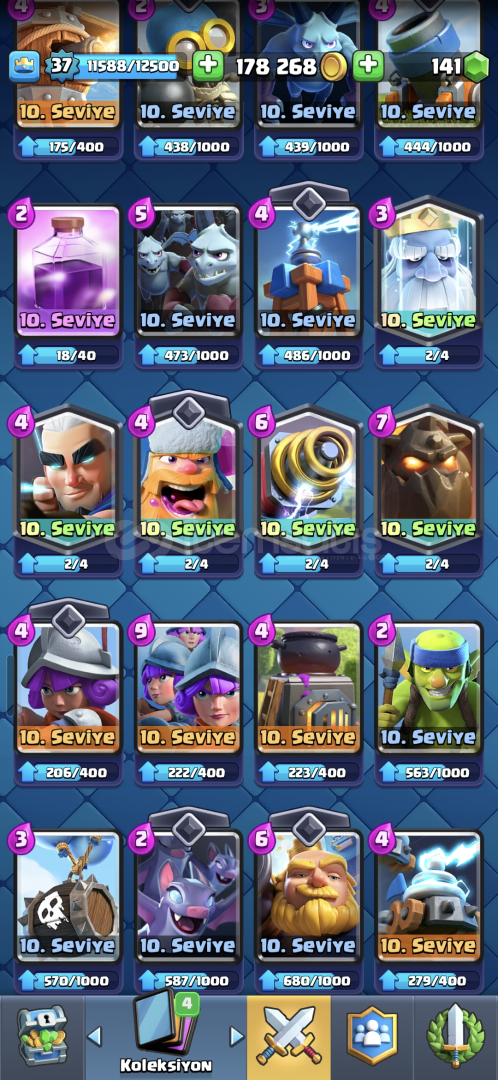Open the Koleksiyon cards tab
This screenshot has width=498, height=1080.
(165, 1033)
